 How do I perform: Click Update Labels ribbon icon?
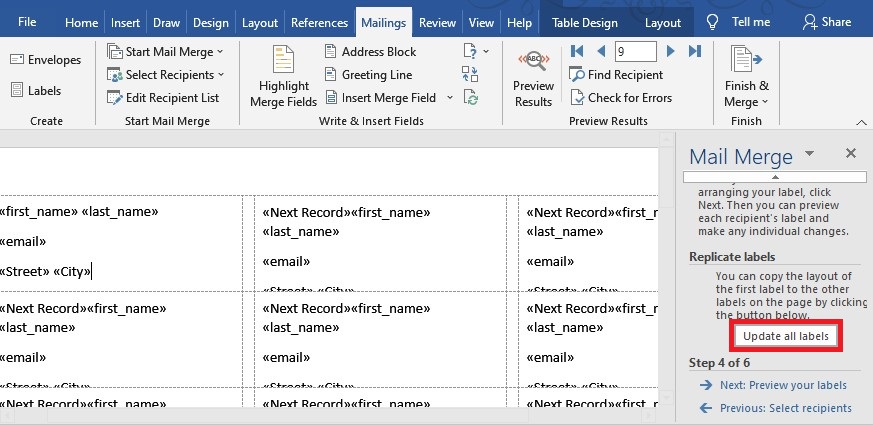[470, 98]
